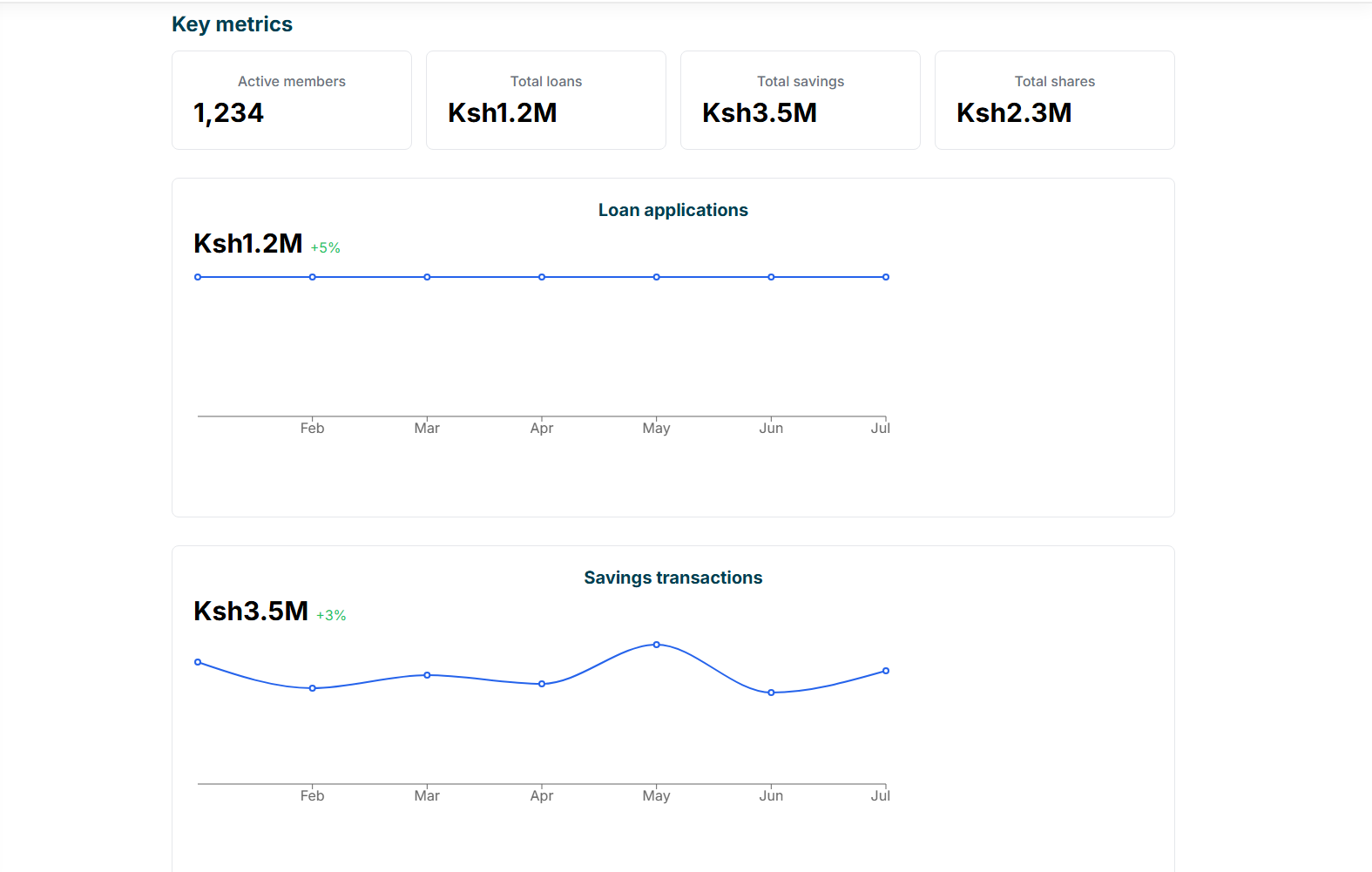Click the Apr axis label in Loan applications chart
Viewport: 1372px width, 872px height.
[542, 429]
